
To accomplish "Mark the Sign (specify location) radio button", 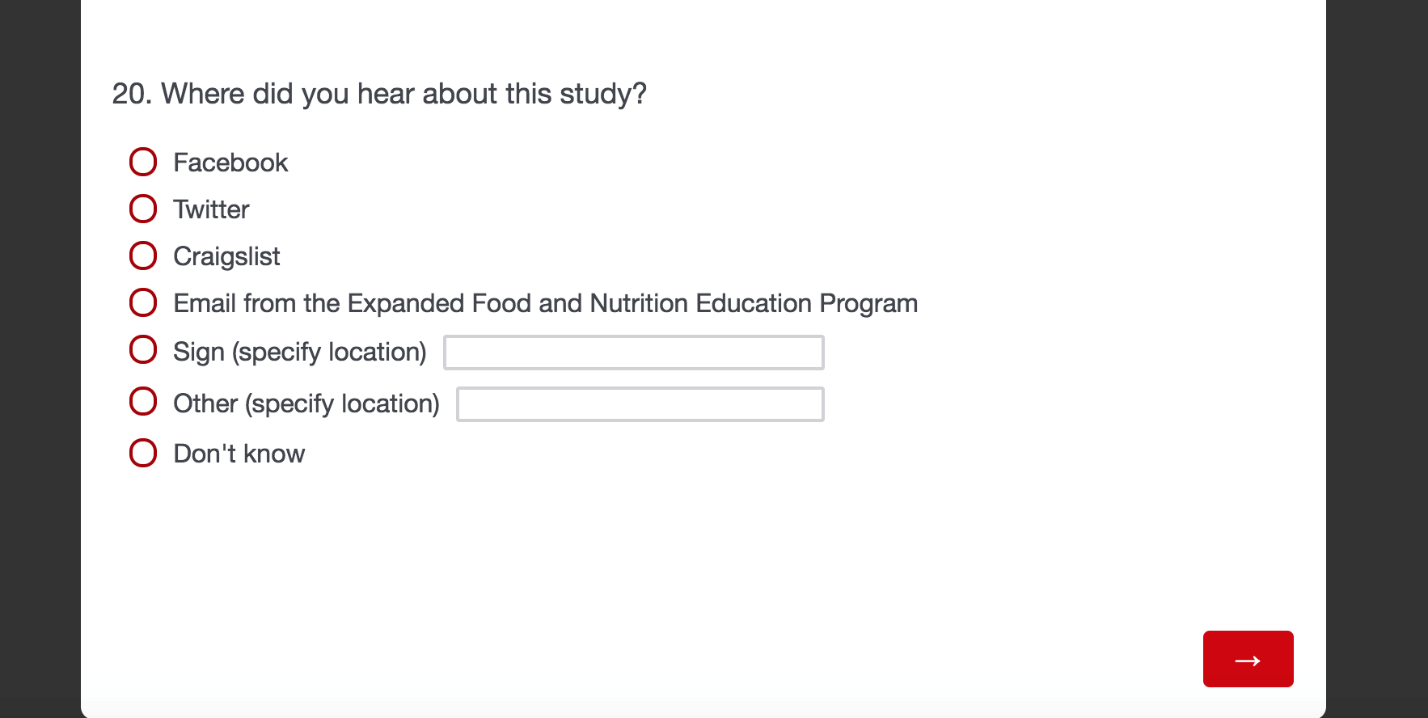I will [143, 350].
